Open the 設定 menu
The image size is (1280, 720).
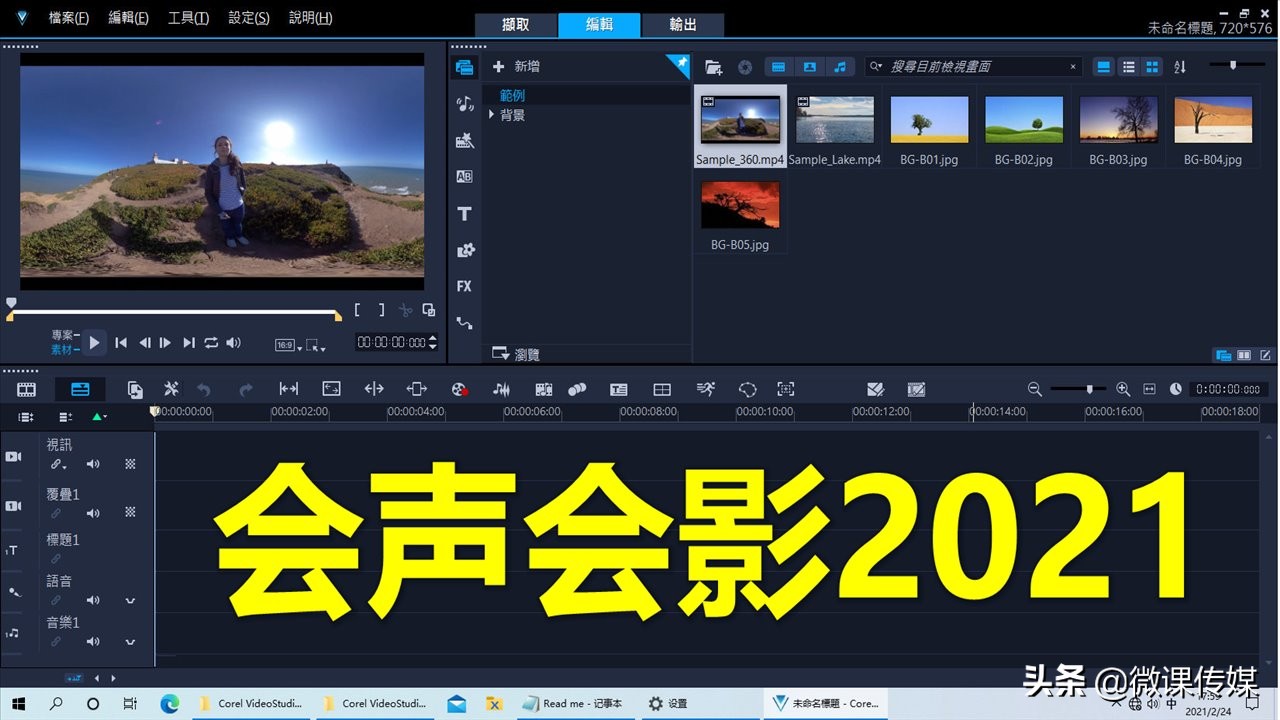[x=247, y=17]
